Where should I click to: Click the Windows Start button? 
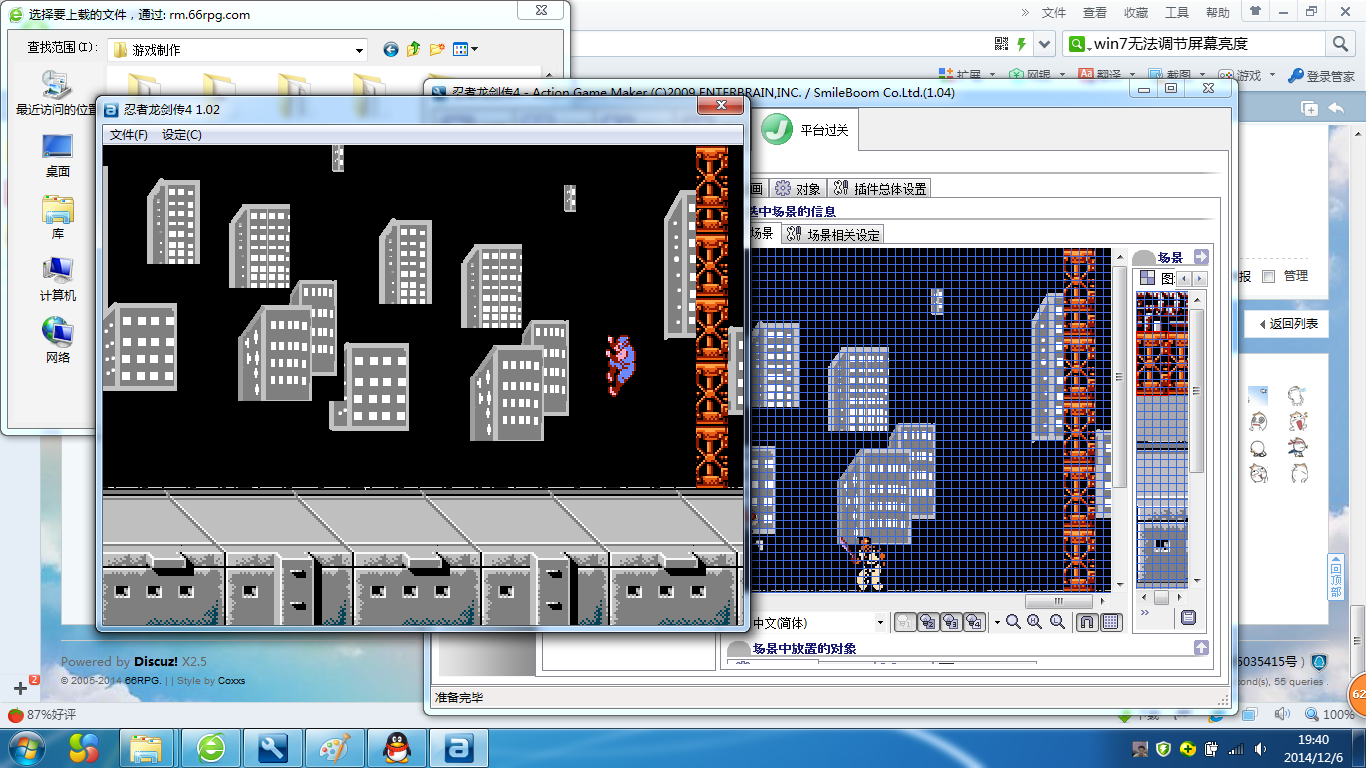tap(26, 747)
